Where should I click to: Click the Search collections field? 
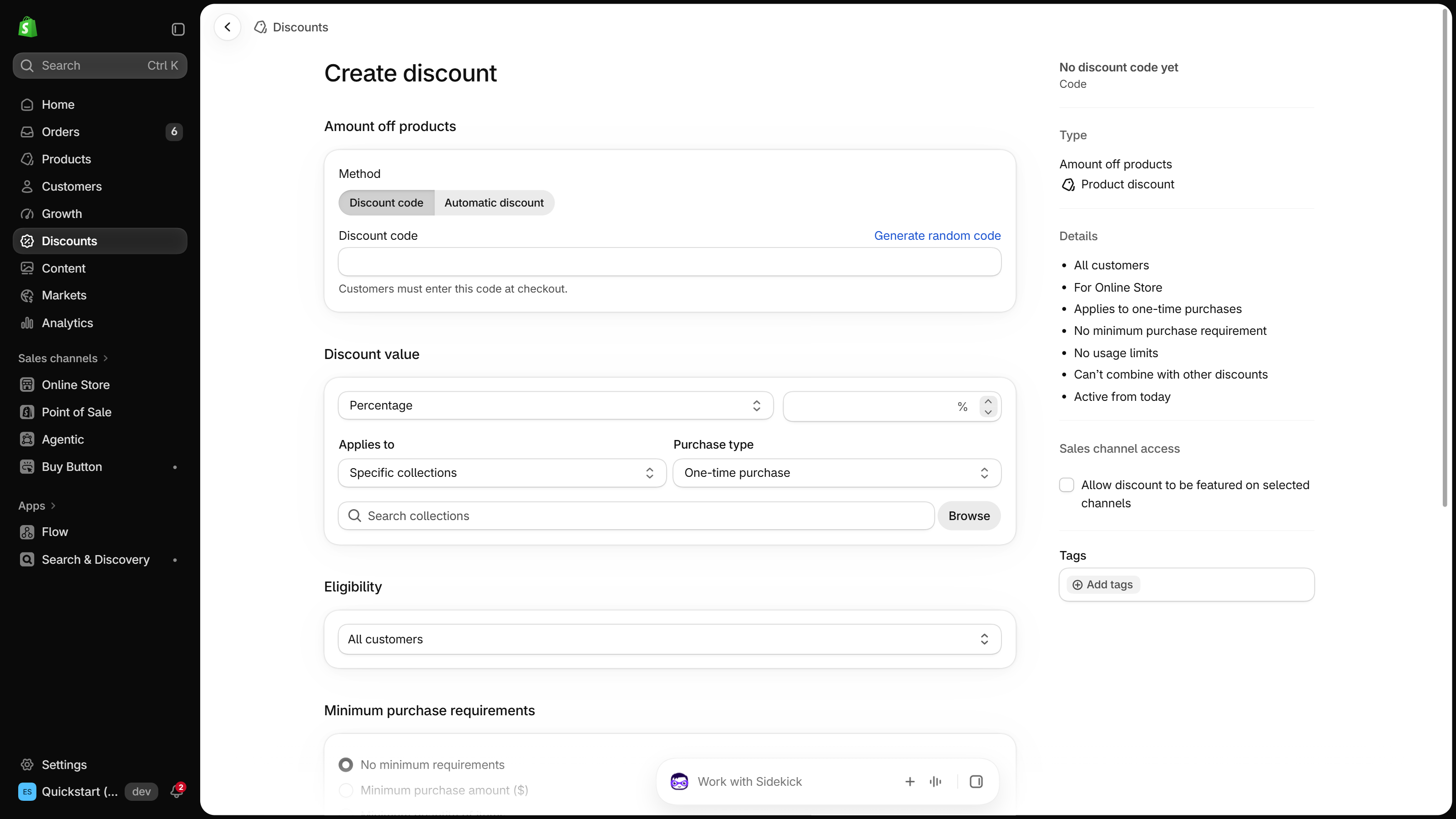pos(636,516)
